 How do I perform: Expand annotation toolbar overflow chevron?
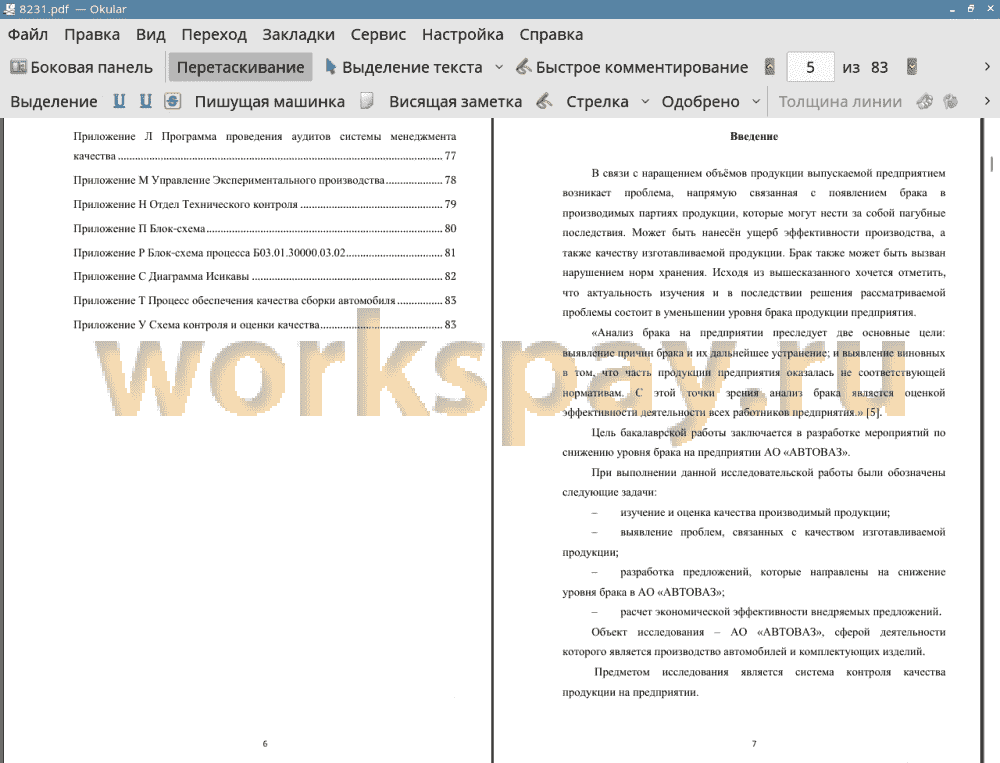tap(987, 101)
